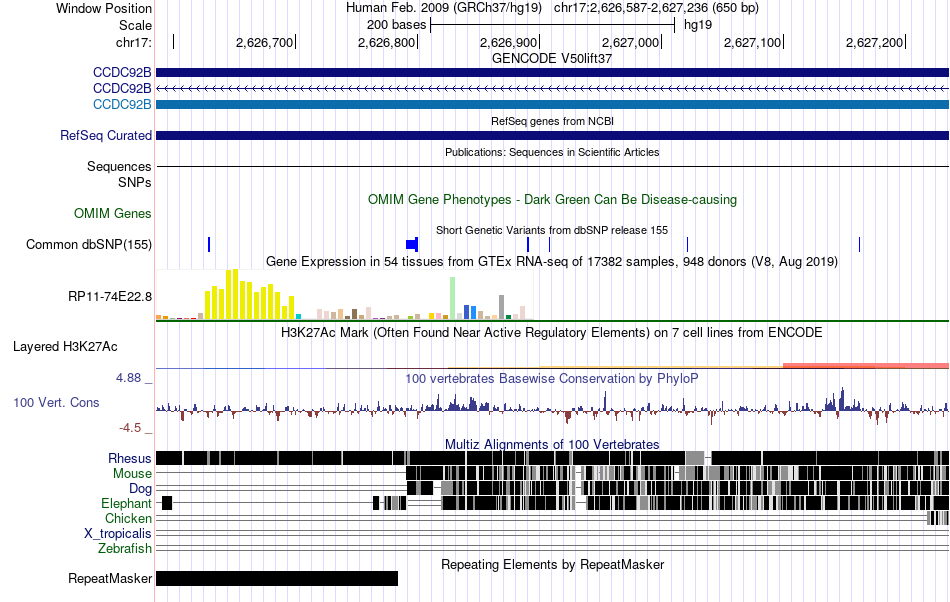
Task: Click the Common dbSNP(155) track label
Action: pos(89,244)
